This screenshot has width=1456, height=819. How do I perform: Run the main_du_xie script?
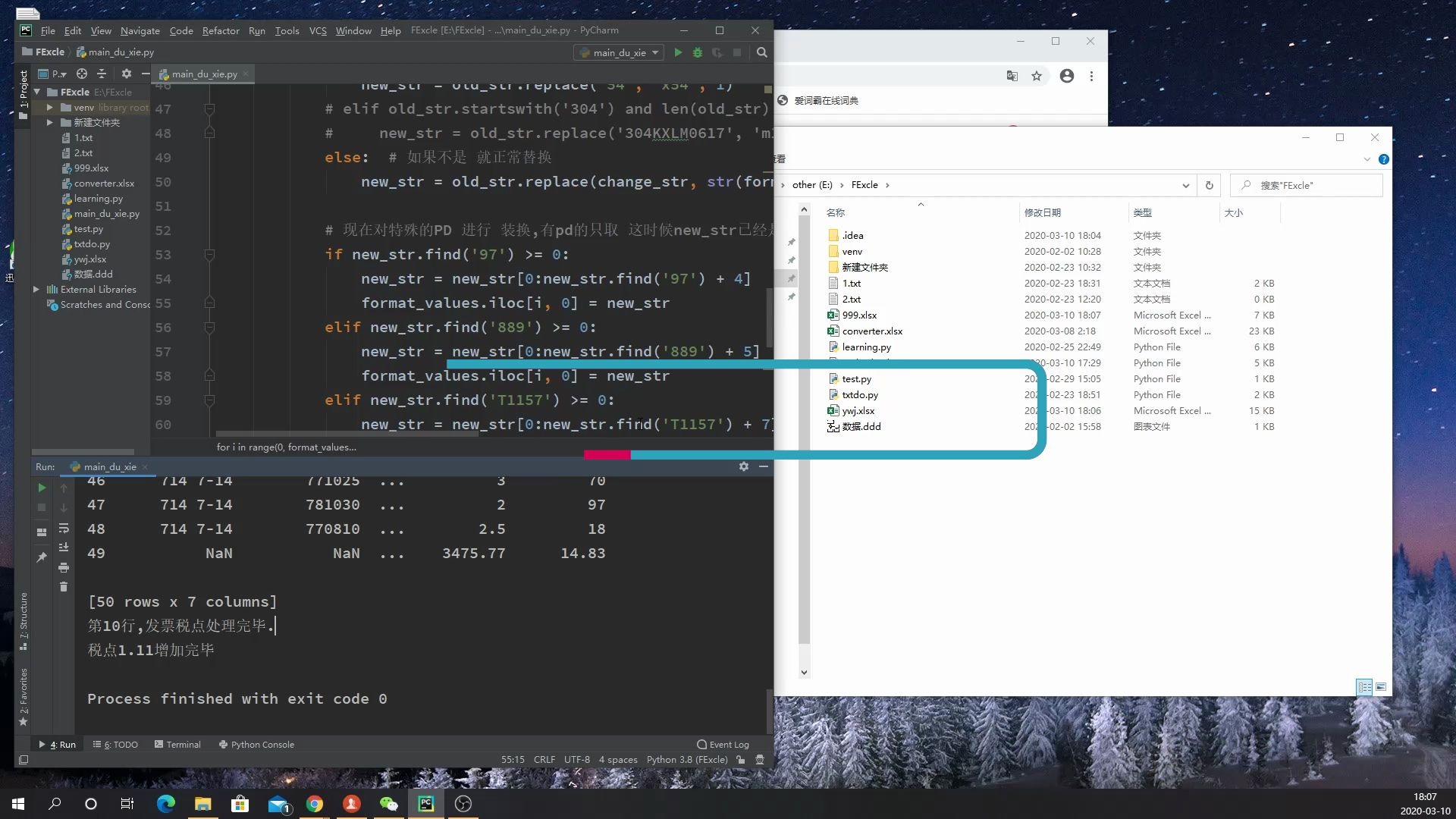pyautogui.click(x=677, y=52)
